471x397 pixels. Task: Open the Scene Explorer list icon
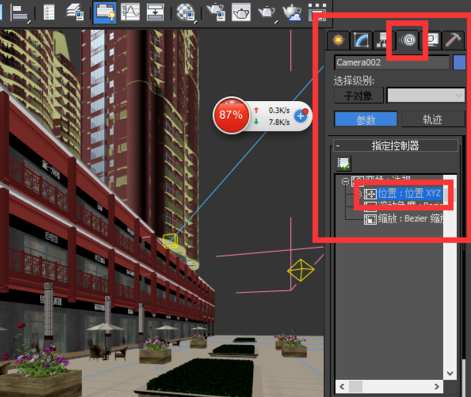(49, 12)
